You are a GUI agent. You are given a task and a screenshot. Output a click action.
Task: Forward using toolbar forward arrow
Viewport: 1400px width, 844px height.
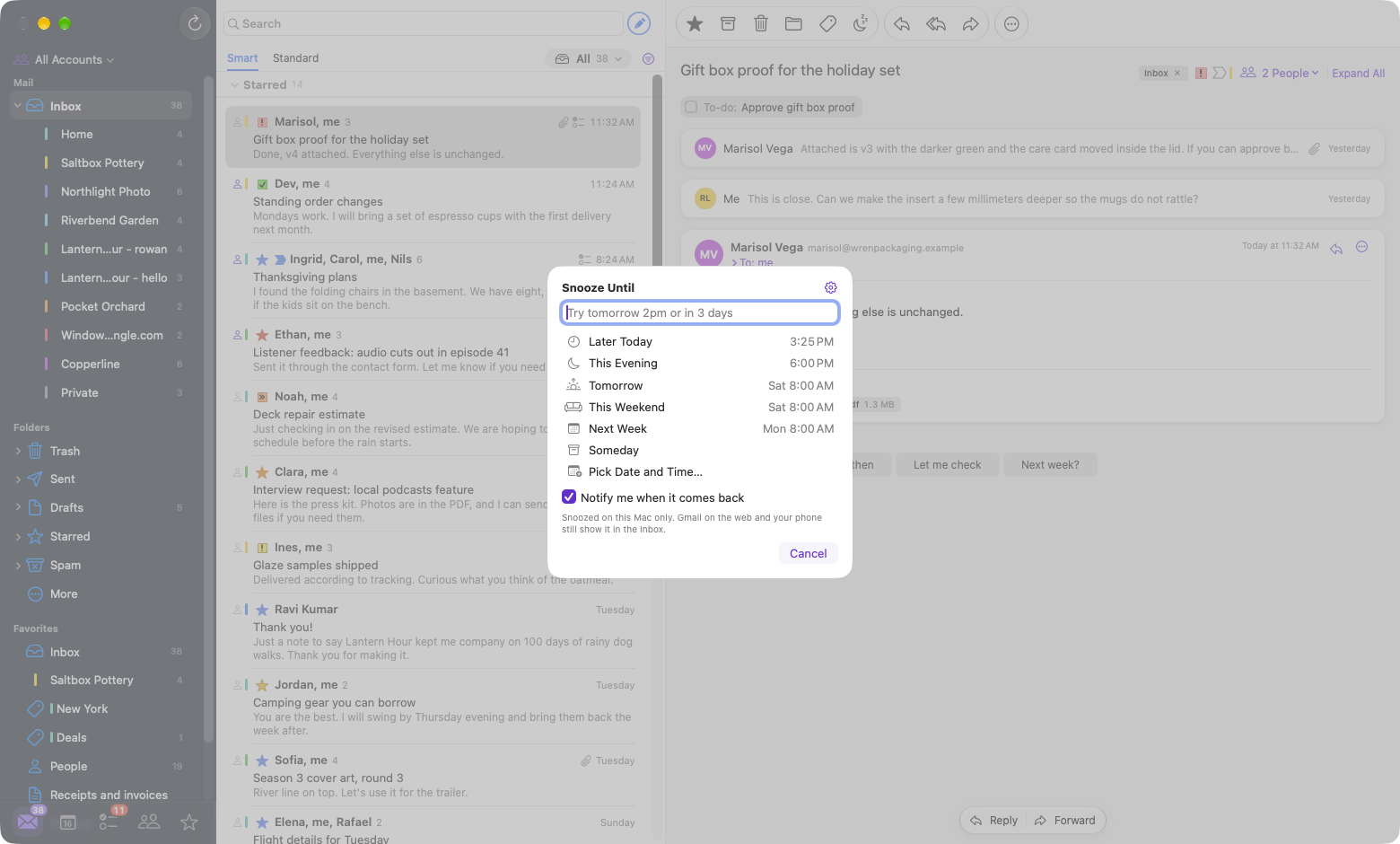pyautogui.click(x=970, y=24)
